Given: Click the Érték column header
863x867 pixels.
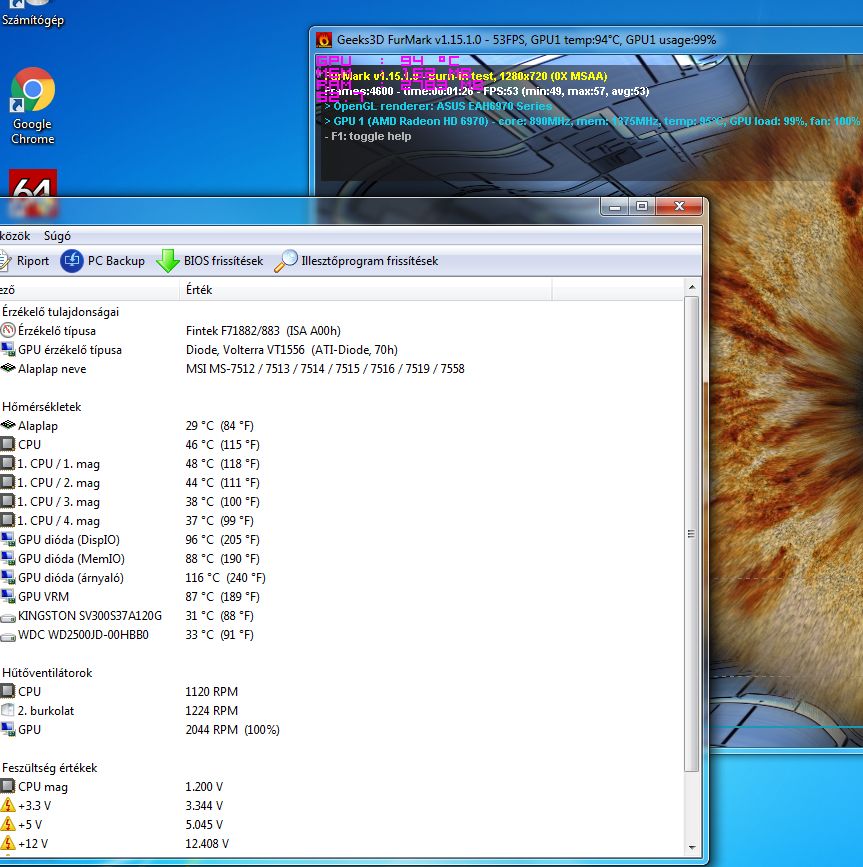Looking at the screenshot, I should [x=365, y=290].
